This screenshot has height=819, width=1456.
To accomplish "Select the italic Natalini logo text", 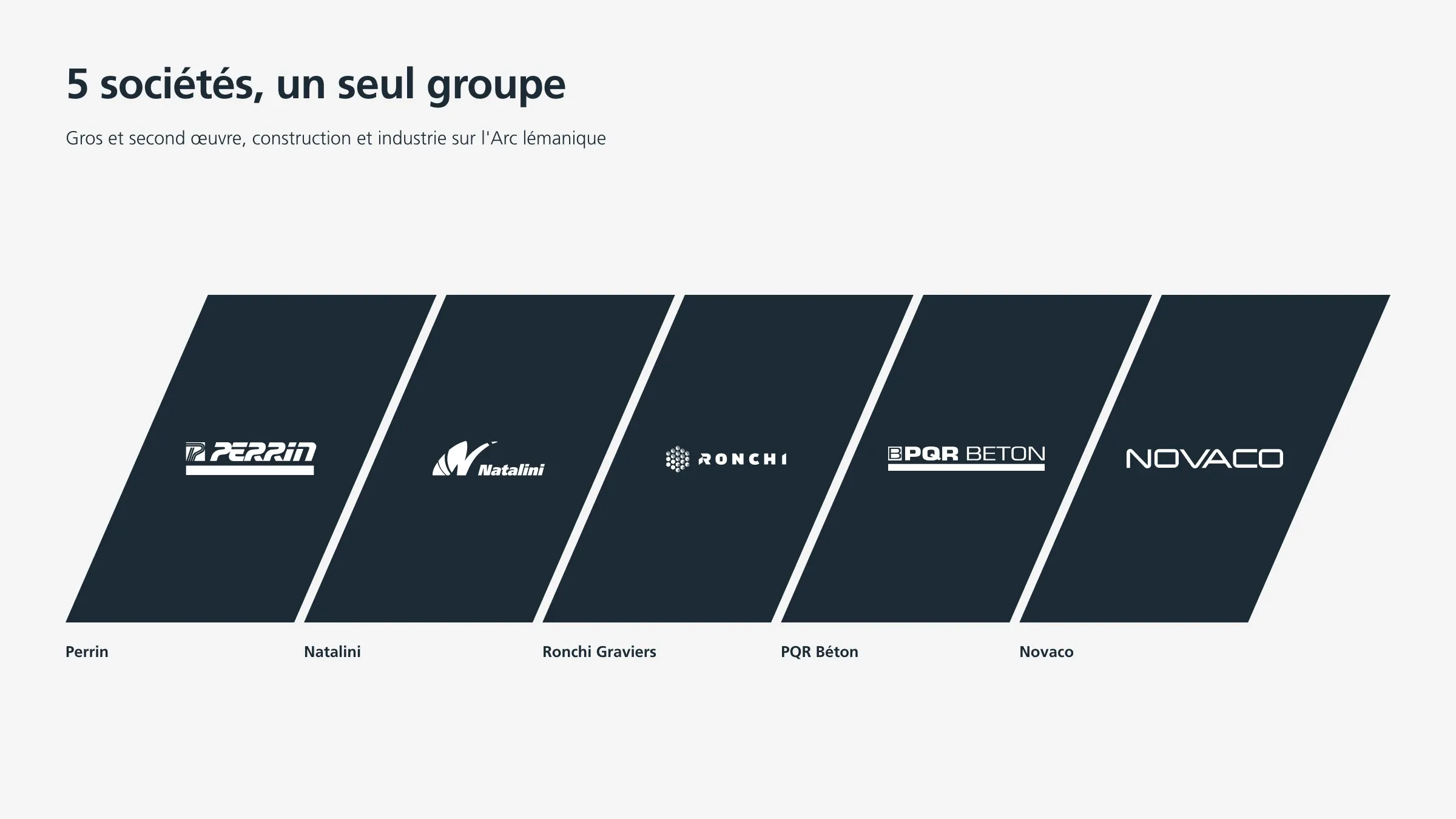I will [511, 470].
